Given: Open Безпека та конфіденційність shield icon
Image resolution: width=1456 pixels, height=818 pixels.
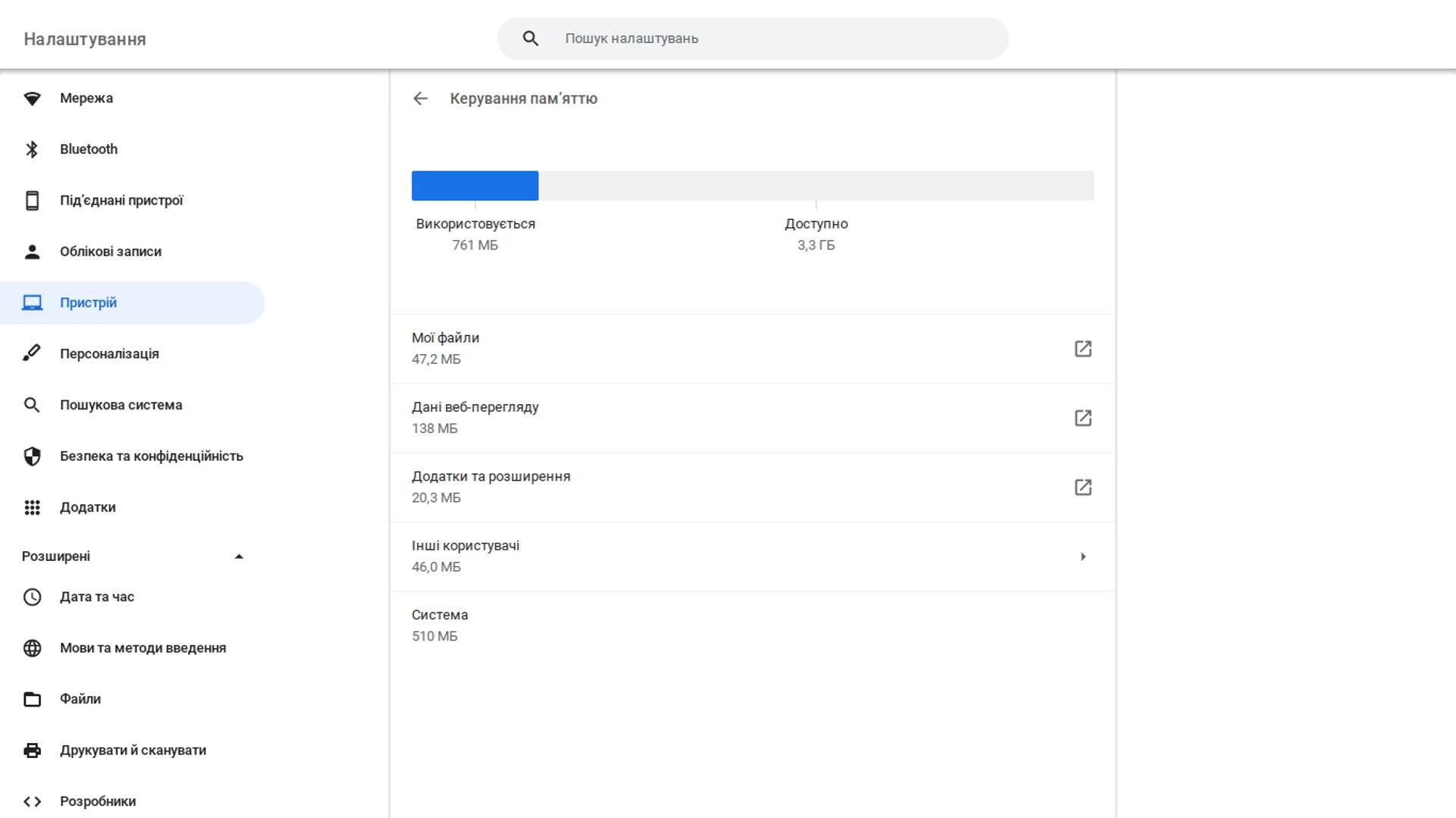Looking at the screenshot, I should click(x=32, y=456).
